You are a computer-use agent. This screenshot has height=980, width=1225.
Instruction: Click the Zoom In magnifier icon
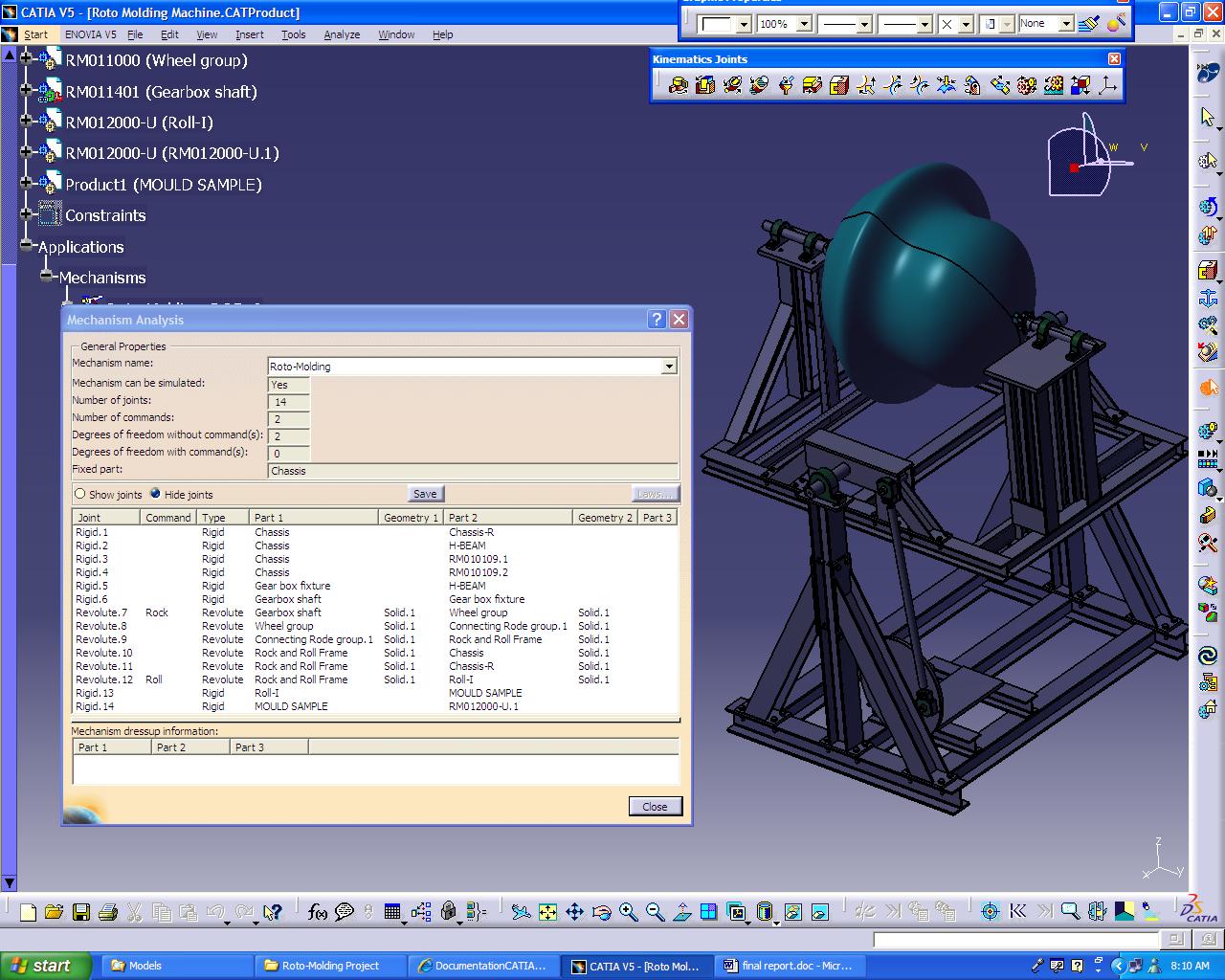[x=628, y=912]
